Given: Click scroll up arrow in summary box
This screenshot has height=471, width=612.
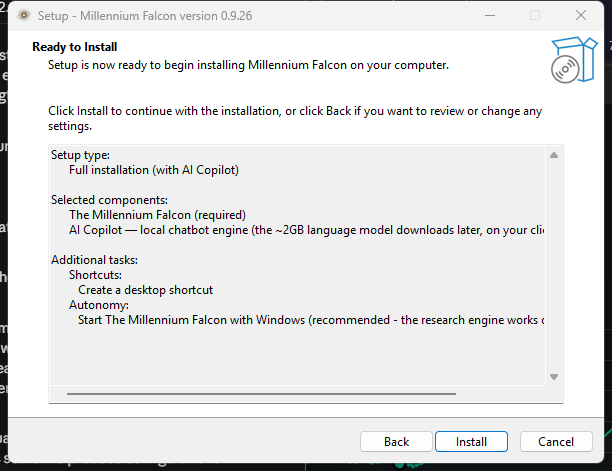Looking at the screenshot, I should (x=554, y=155).
